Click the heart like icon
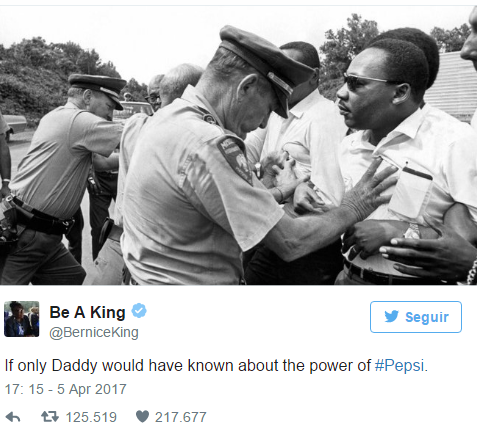 (142, 417)
